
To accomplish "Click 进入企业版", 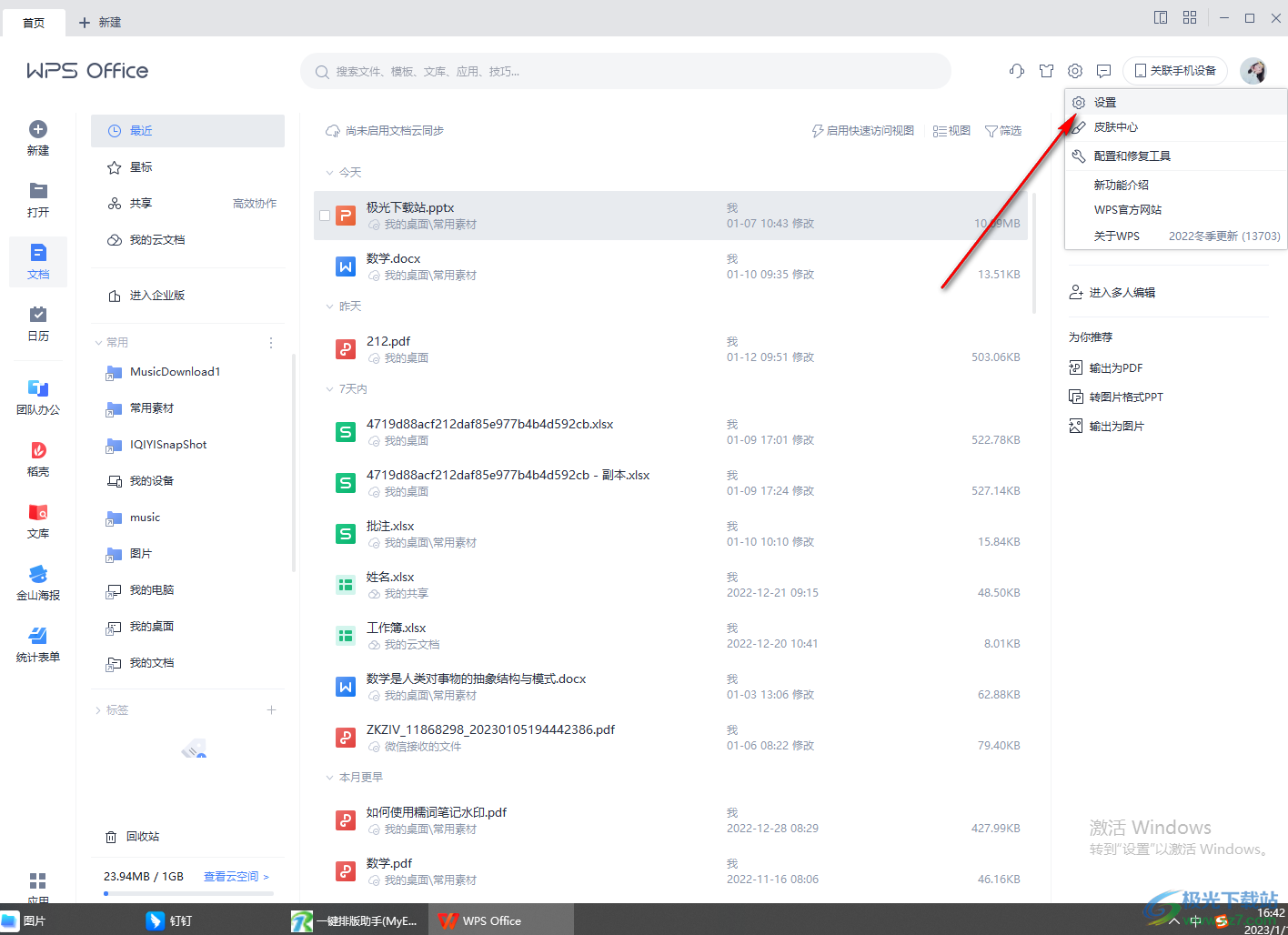I will pos(146,296).
